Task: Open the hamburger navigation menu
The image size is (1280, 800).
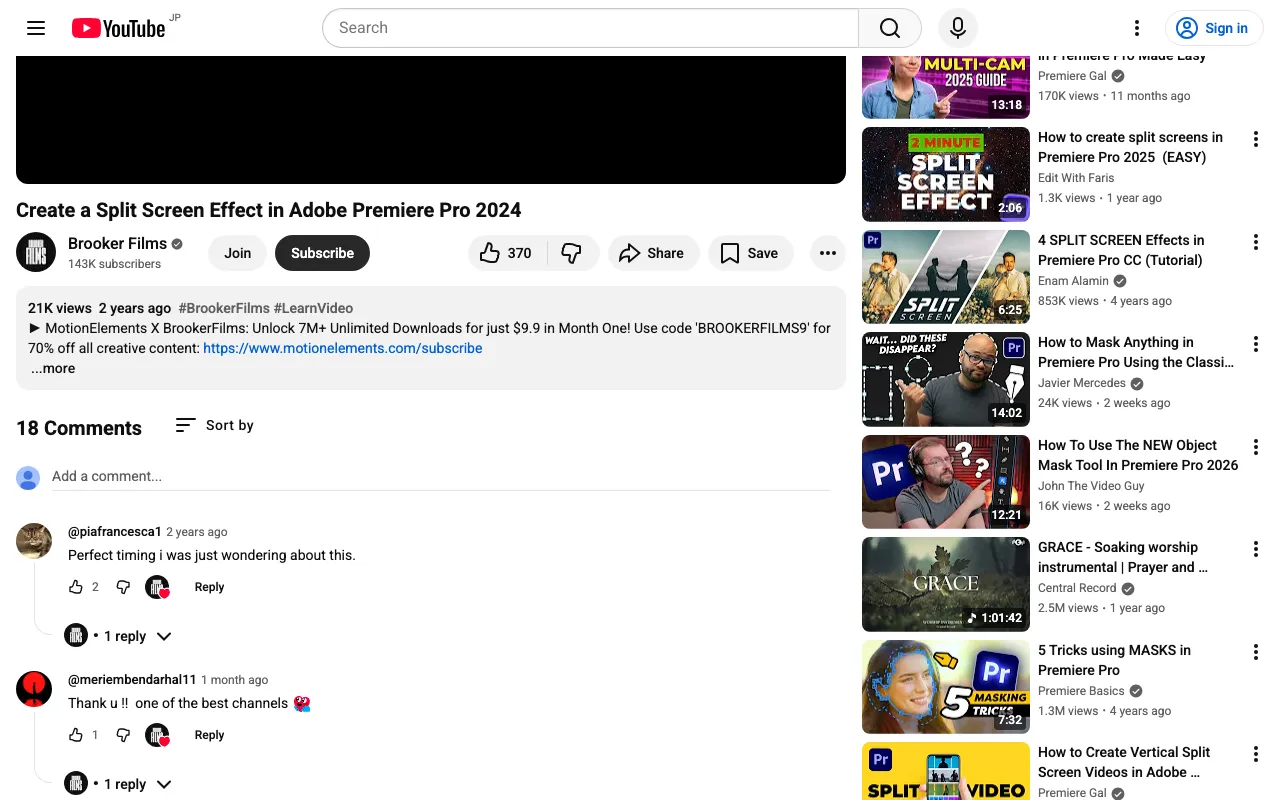Action: click(36, 28)
